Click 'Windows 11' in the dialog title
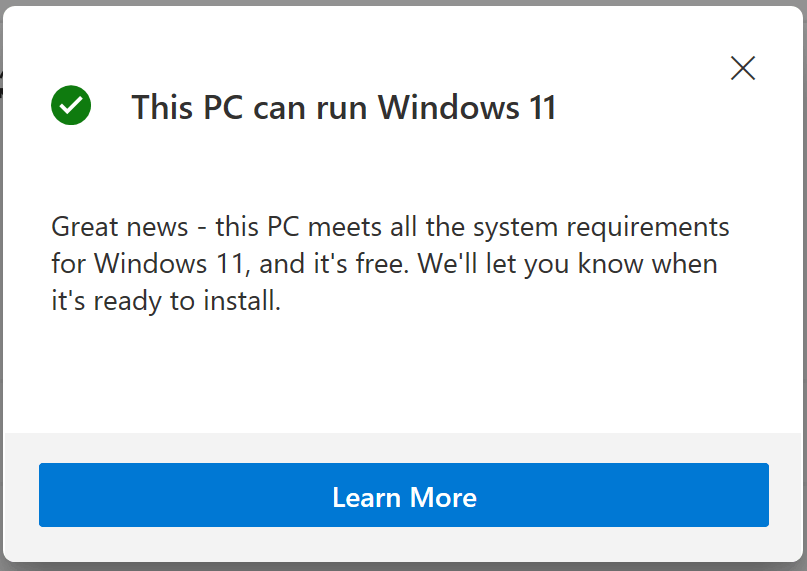The height and width of the screenshot is (571, 807). coord(467,107)
